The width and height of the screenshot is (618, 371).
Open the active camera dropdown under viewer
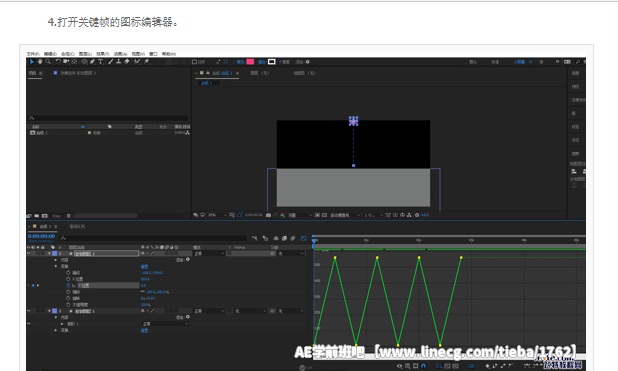[x=345, y=215]
